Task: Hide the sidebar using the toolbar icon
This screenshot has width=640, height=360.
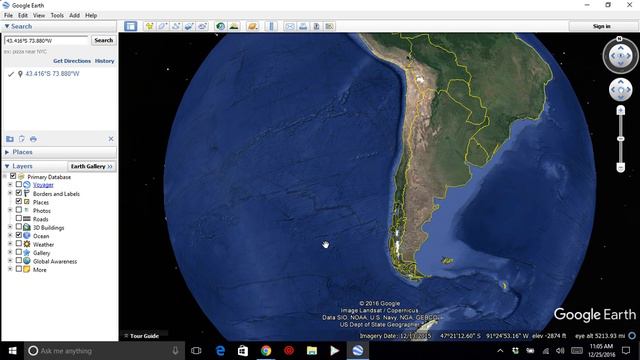Action: point(131,26)
